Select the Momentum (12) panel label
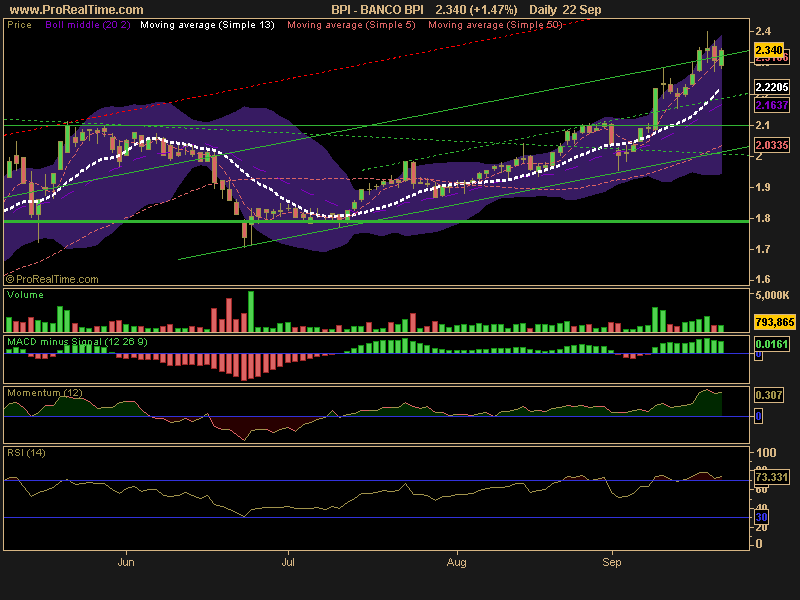This screenshot has height=600, width=800. point(44,393)
